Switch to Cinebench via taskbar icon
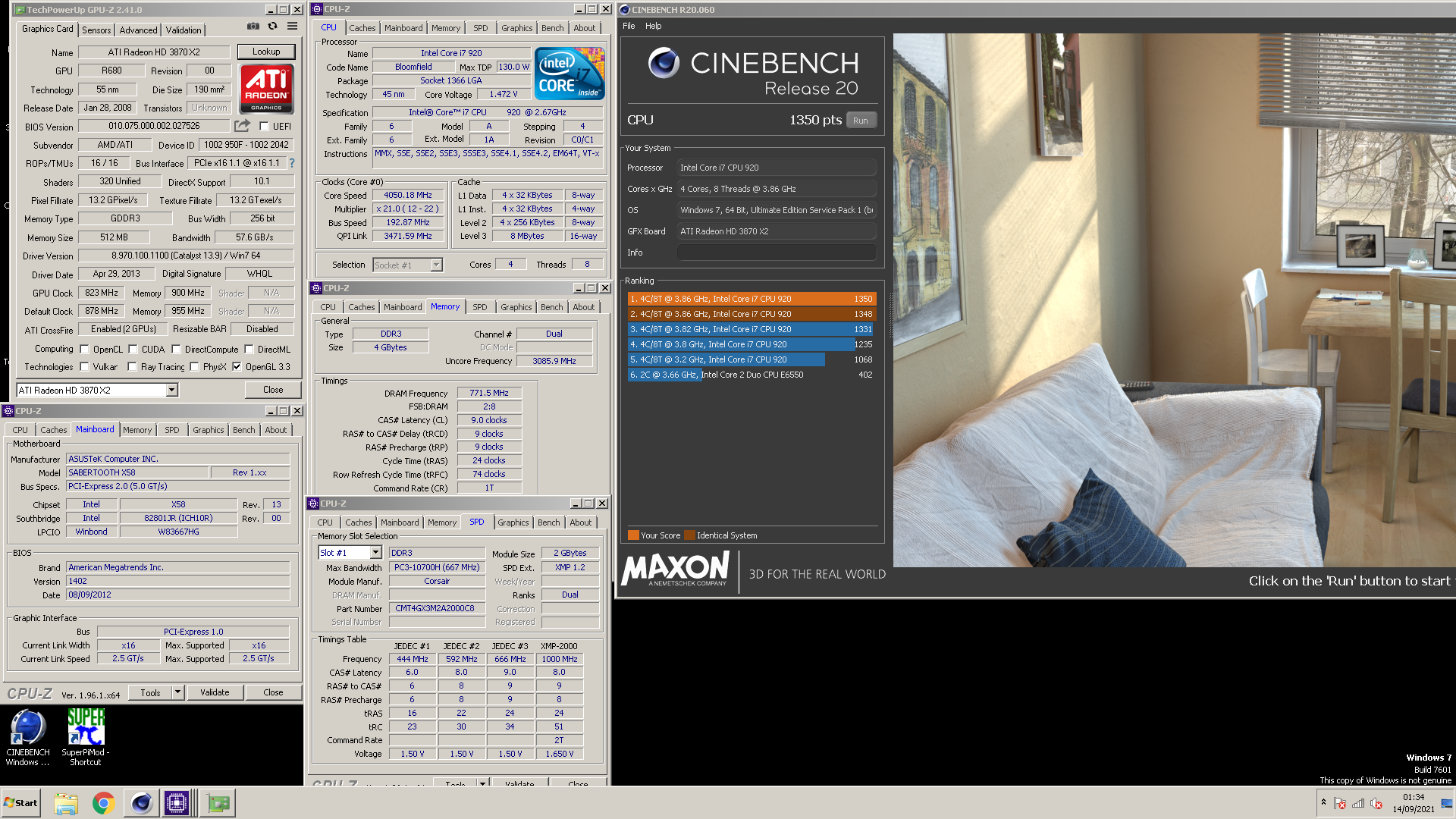 [x=141, y=803]
